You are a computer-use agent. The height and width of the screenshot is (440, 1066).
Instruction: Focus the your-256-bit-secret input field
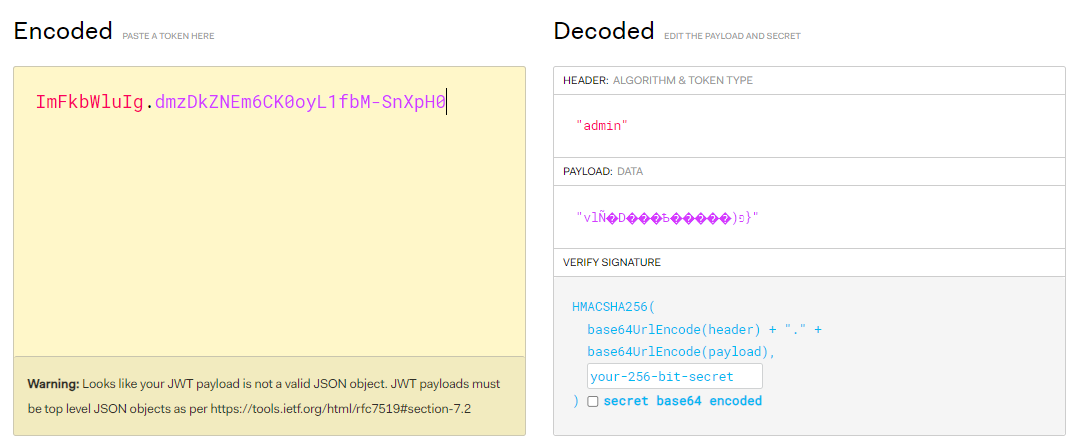[x=674, y=377]
